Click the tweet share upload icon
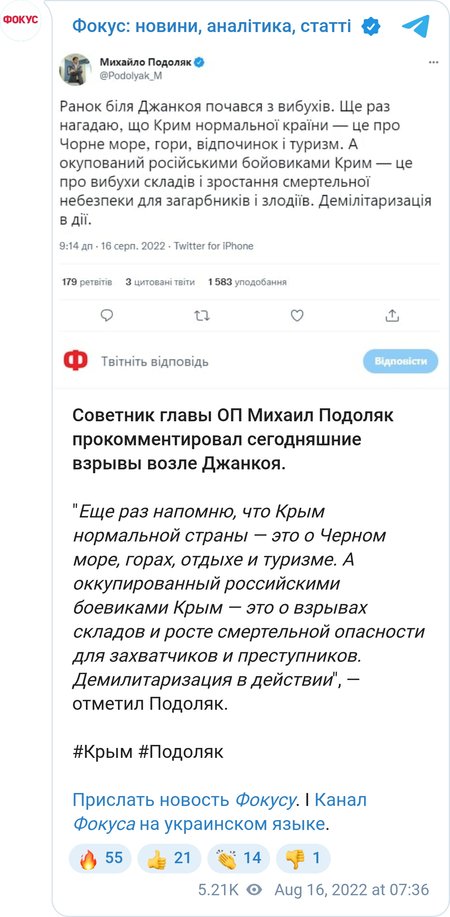 (392, 316)
